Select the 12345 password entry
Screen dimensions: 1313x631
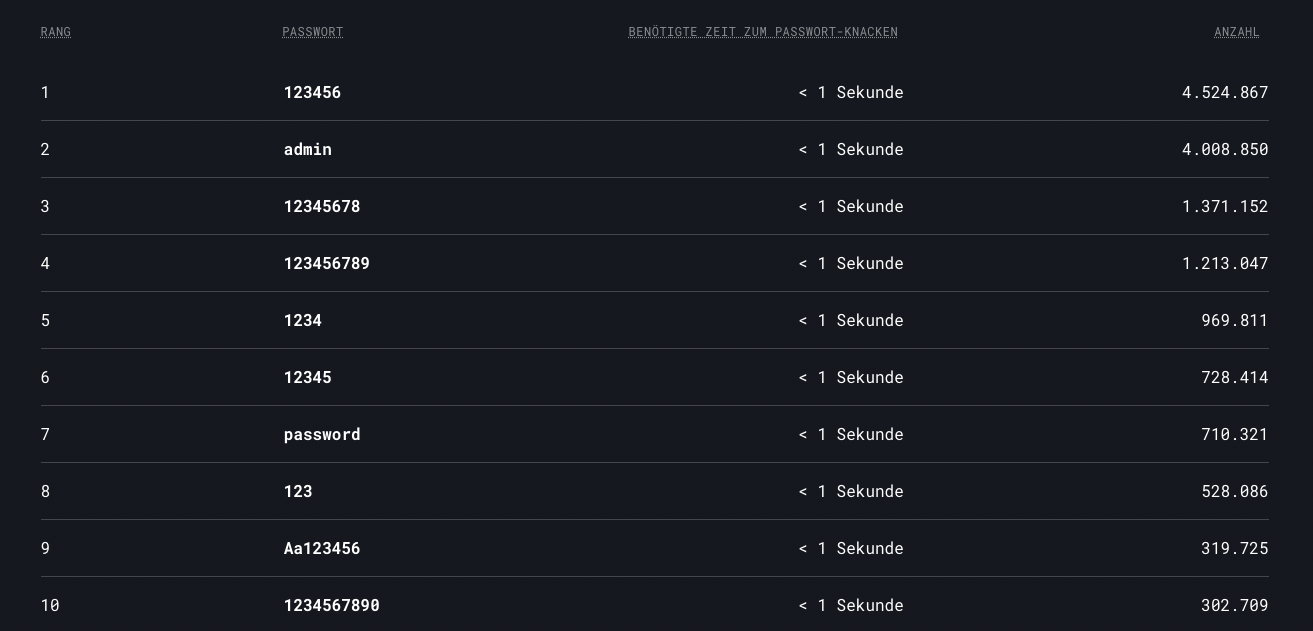click(x=308, y=377)
